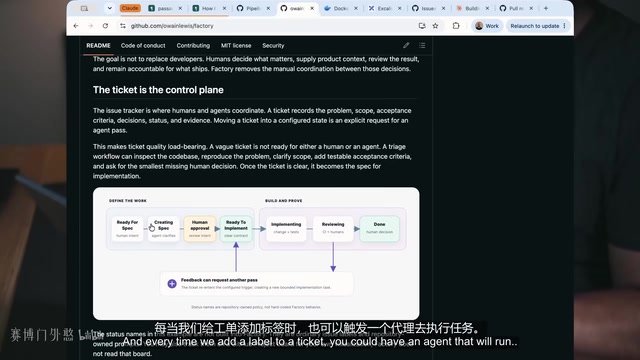Open the Contributing tab
Screen dimensions: 640x360
[193, 45]
